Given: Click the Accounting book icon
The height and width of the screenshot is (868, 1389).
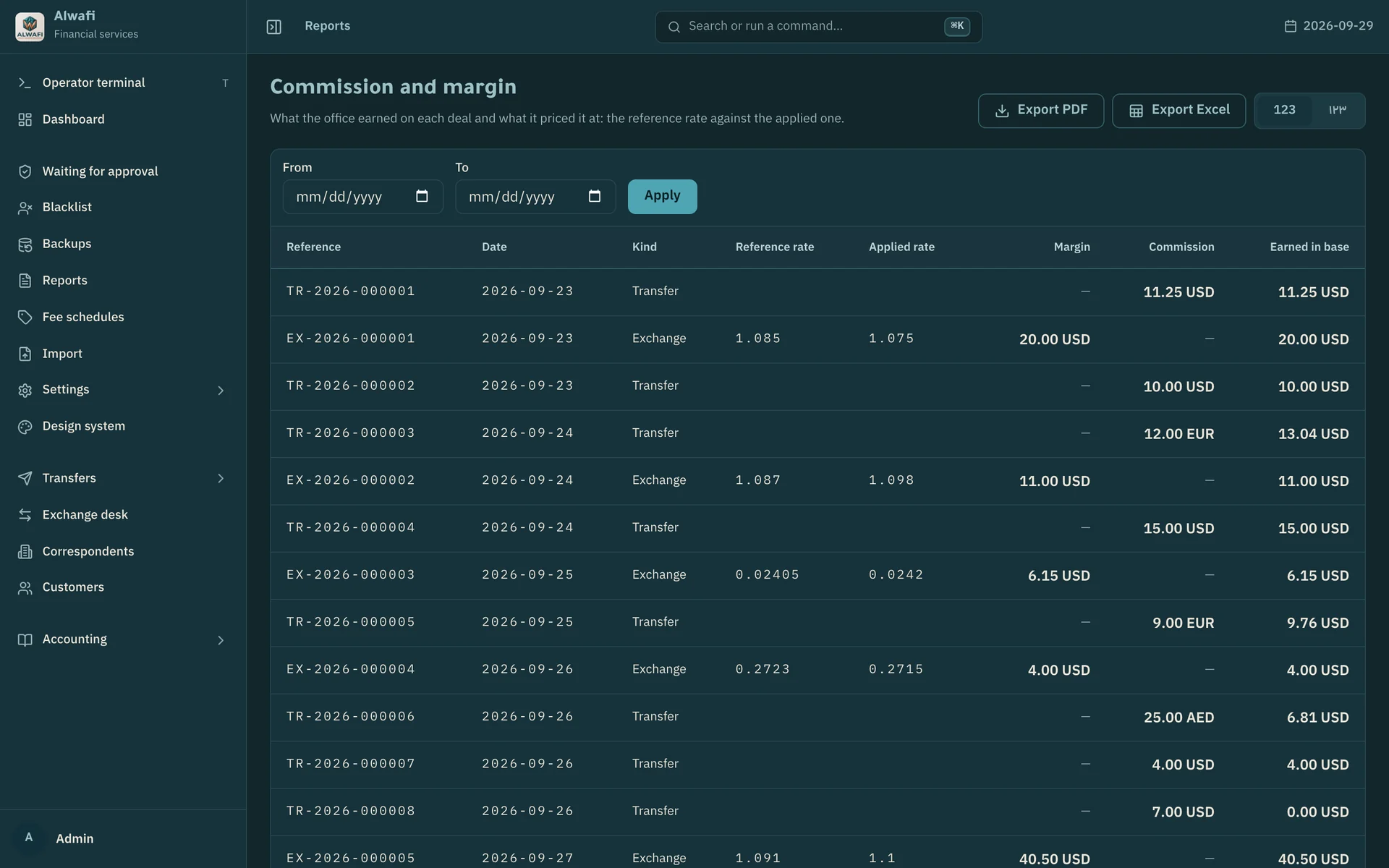Looking at the screenshot, I should 25,640.
